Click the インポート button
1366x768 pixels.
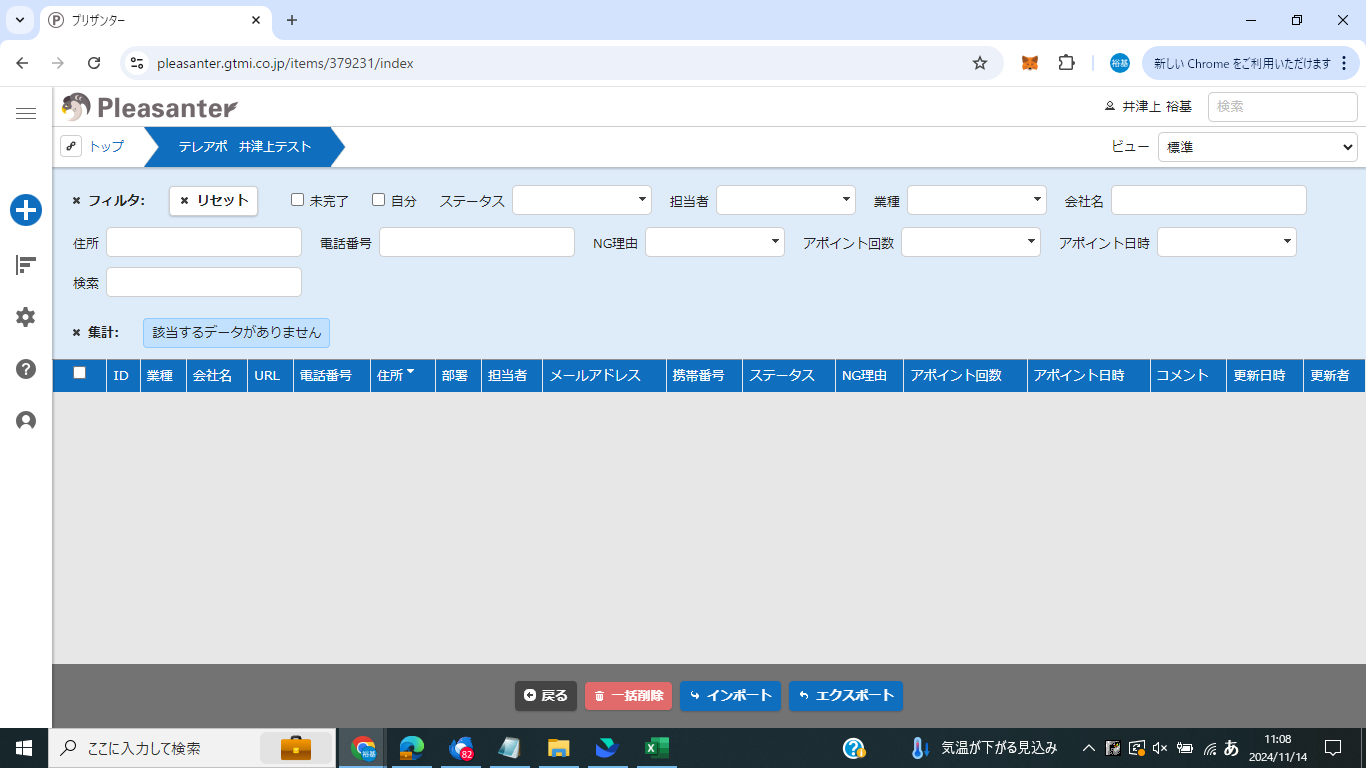730,696
